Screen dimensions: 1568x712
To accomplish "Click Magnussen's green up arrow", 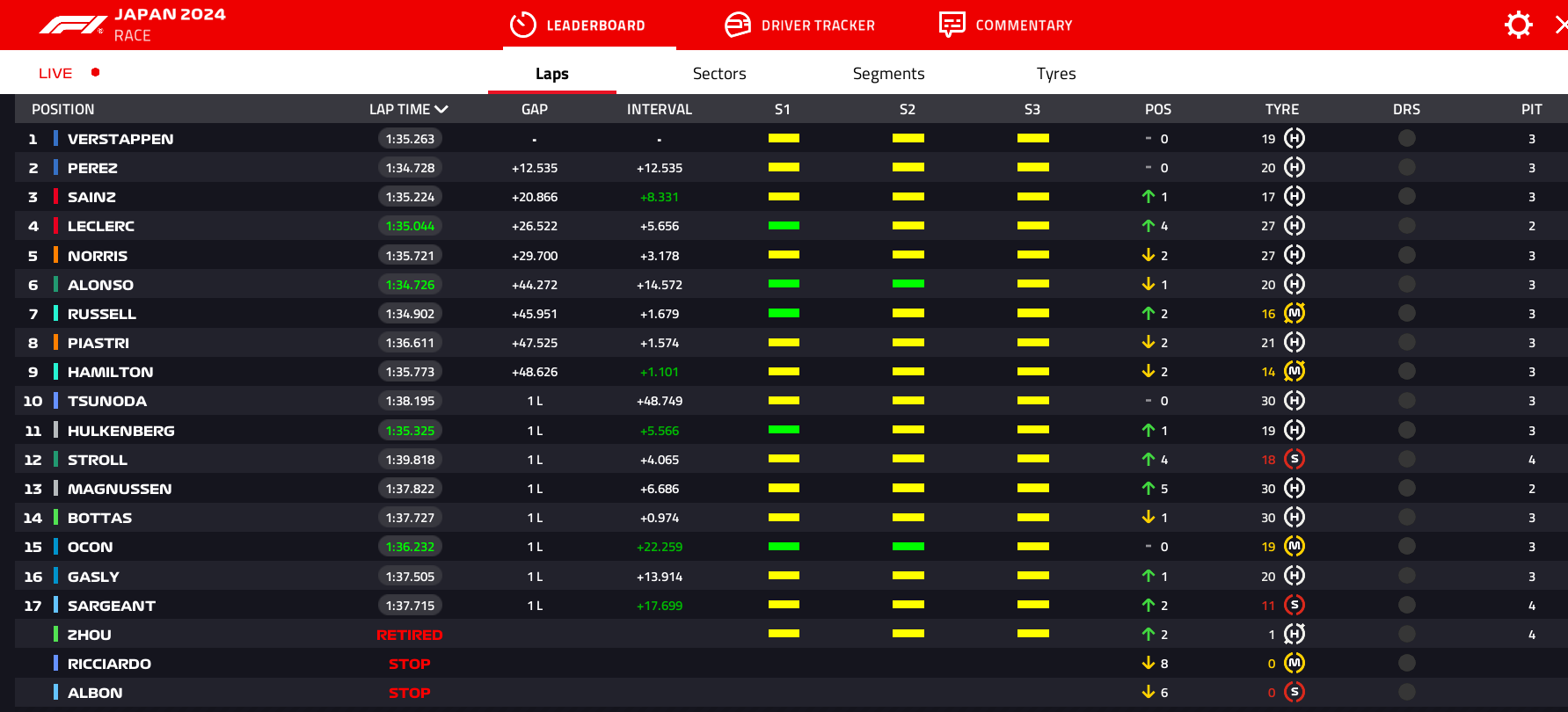I will 1149,488.
